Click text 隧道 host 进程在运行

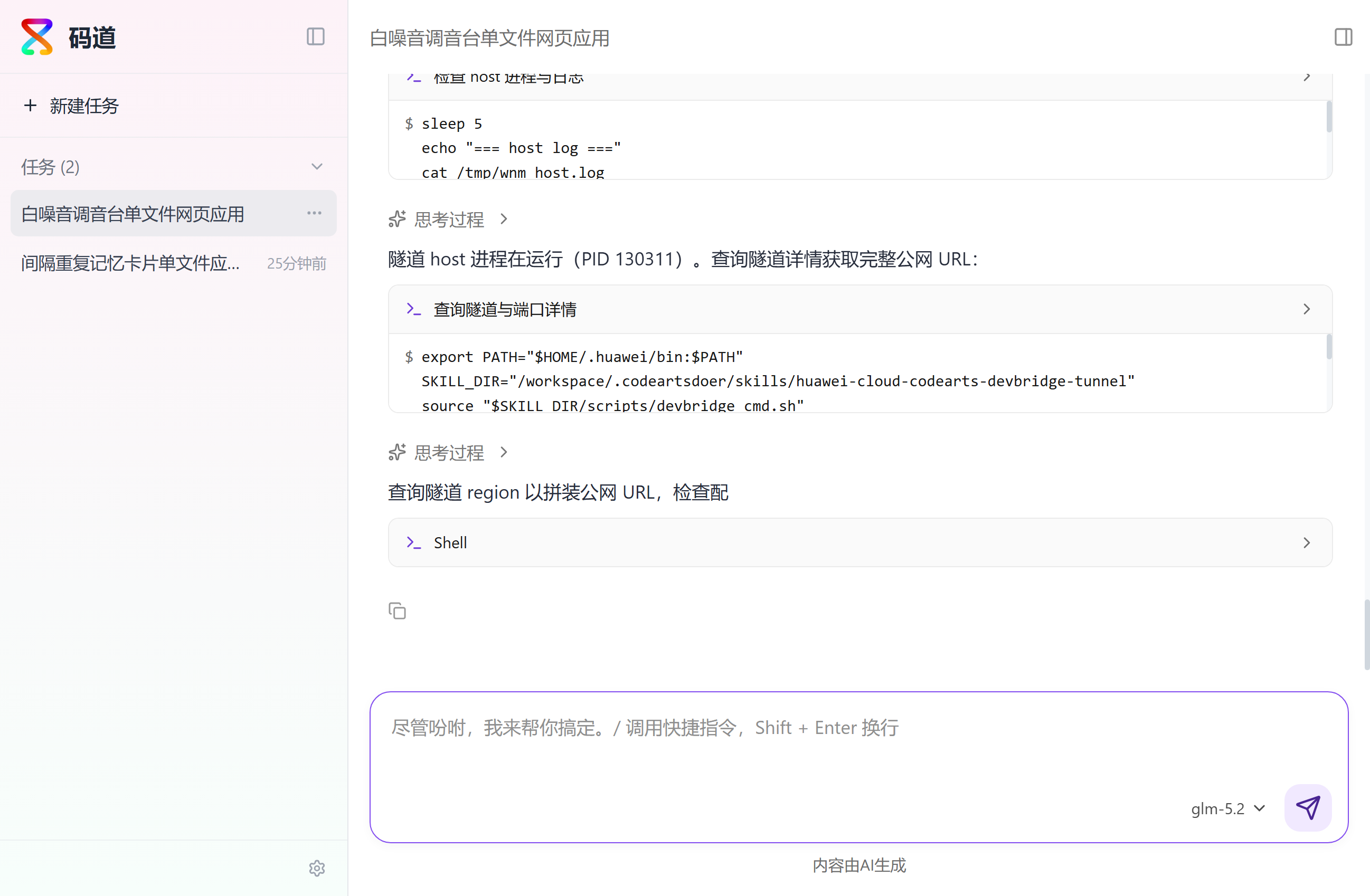pyautogui.click(x=476, y=259)
